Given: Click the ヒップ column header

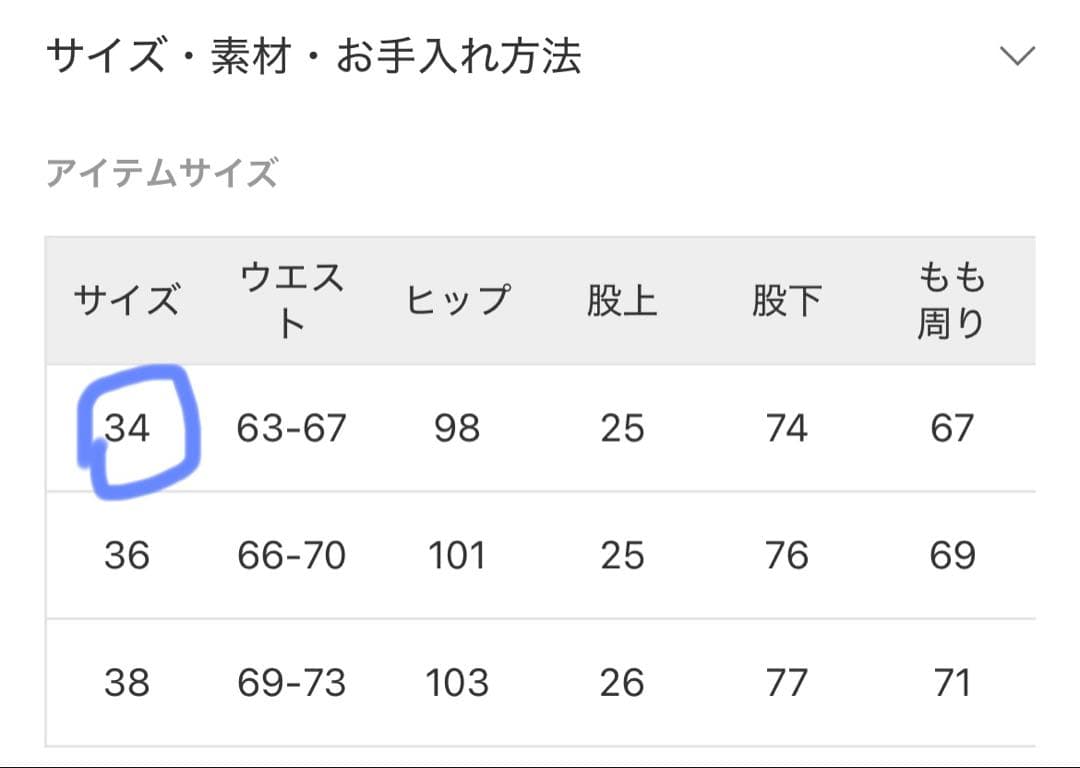Looking at the screenshot, I should point(457,300).
